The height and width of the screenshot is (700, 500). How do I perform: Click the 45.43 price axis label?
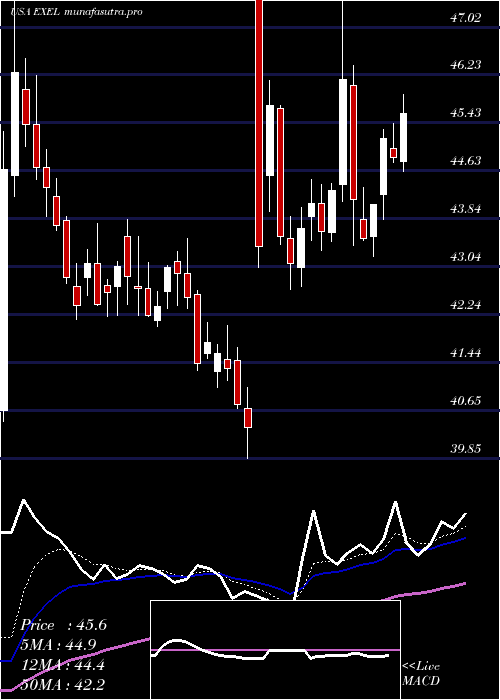pos(466,112)
